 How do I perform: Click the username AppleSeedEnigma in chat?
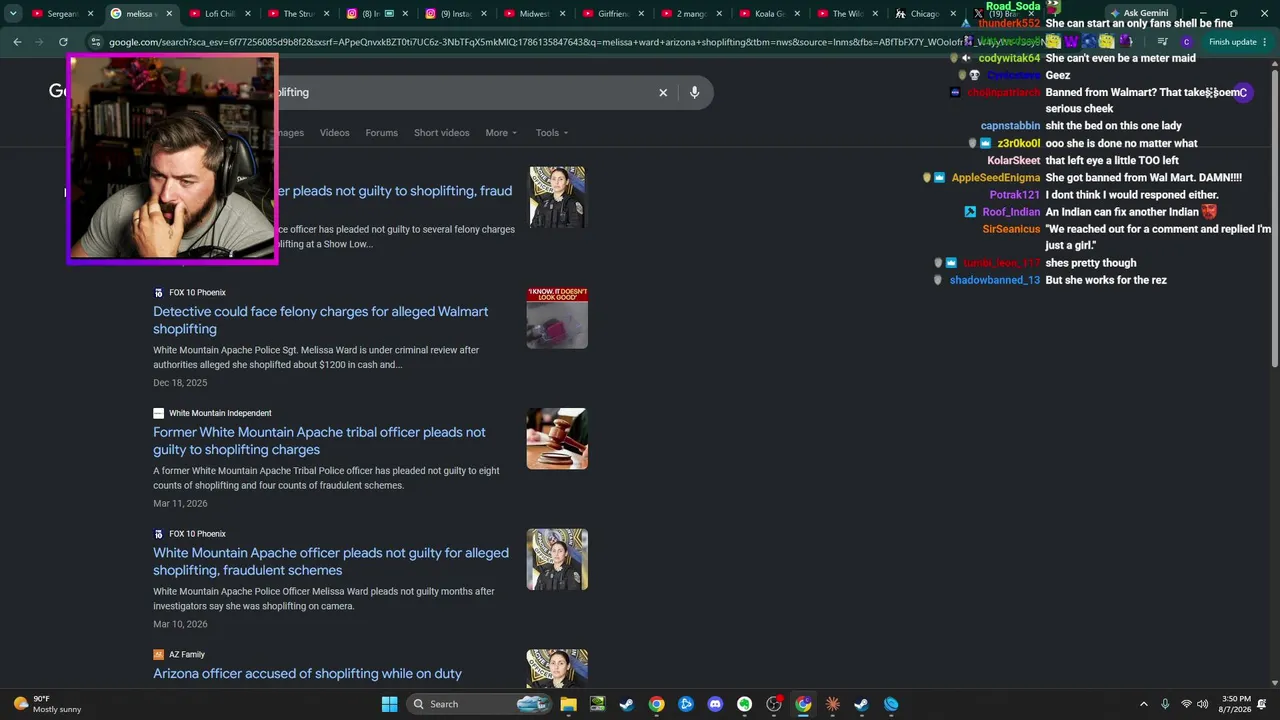coord(996,178)
